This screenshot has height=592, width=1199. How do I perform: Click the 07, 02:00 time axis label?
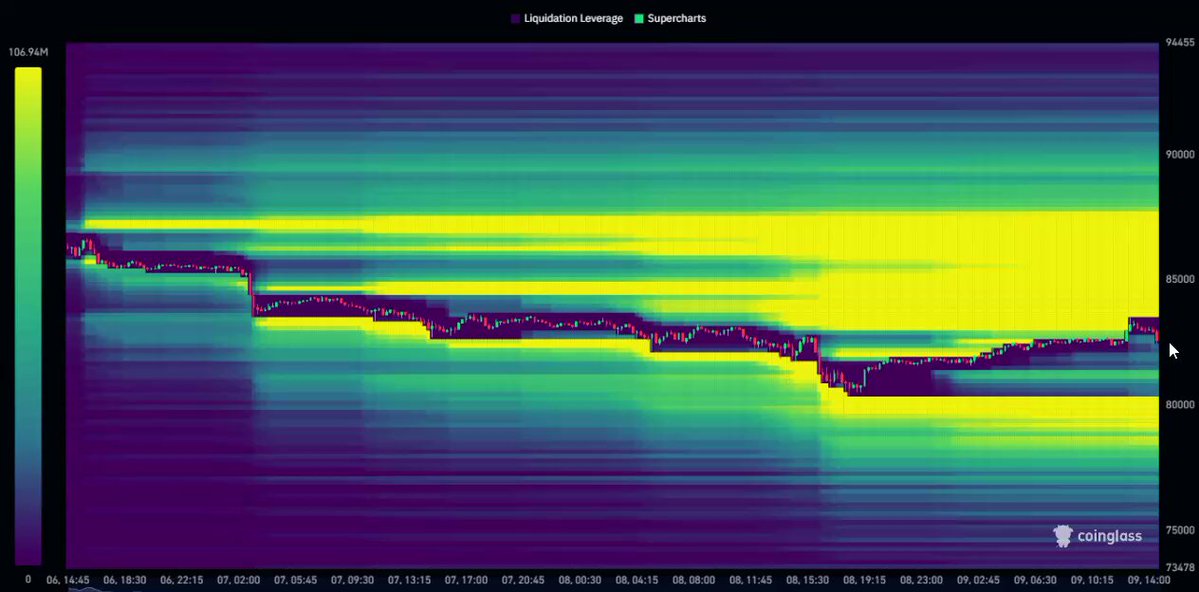click(x=238, y=581)
